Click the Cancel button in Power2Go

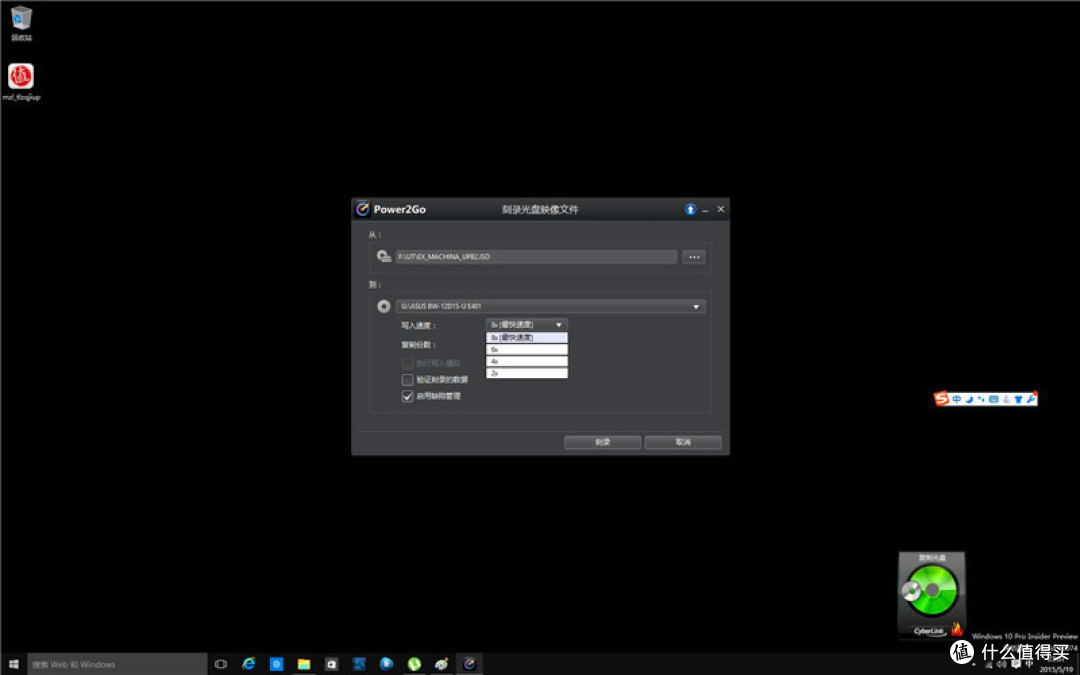pyautogui.click(x=683, y=442)
